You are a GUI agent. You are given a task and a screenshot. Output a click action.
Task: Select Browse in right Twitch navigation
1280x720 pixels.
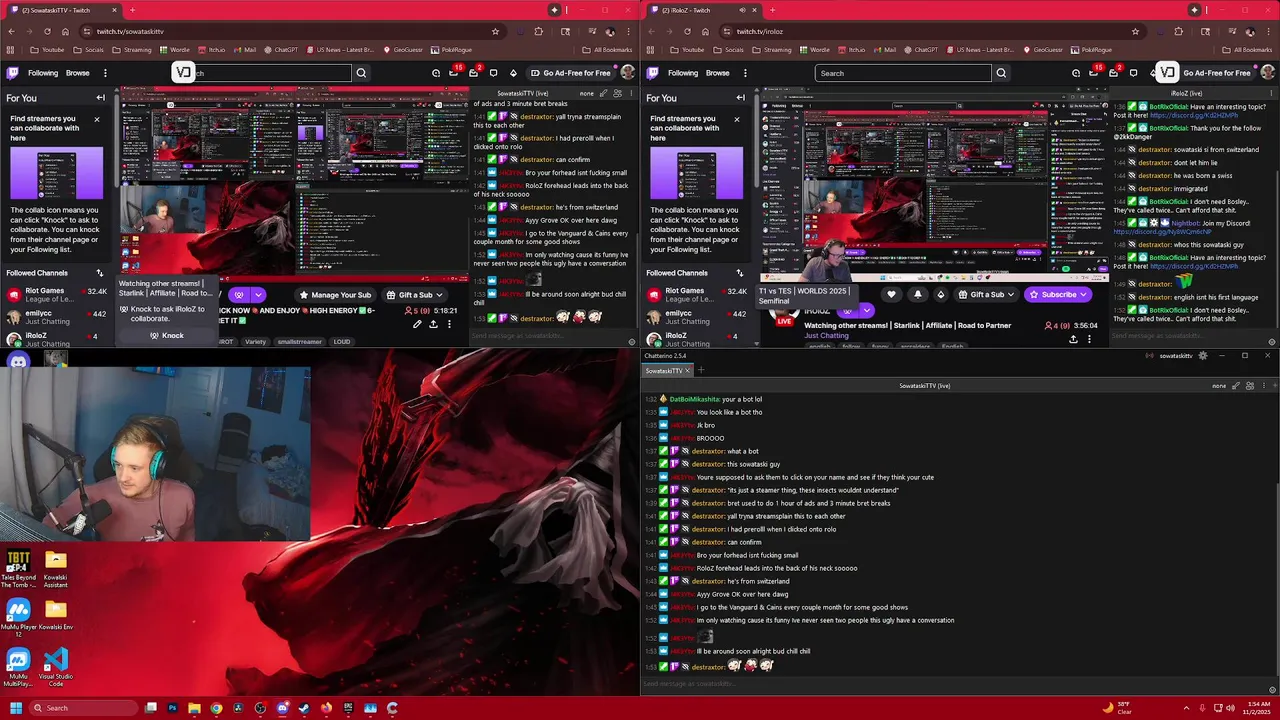coord(717,73)
